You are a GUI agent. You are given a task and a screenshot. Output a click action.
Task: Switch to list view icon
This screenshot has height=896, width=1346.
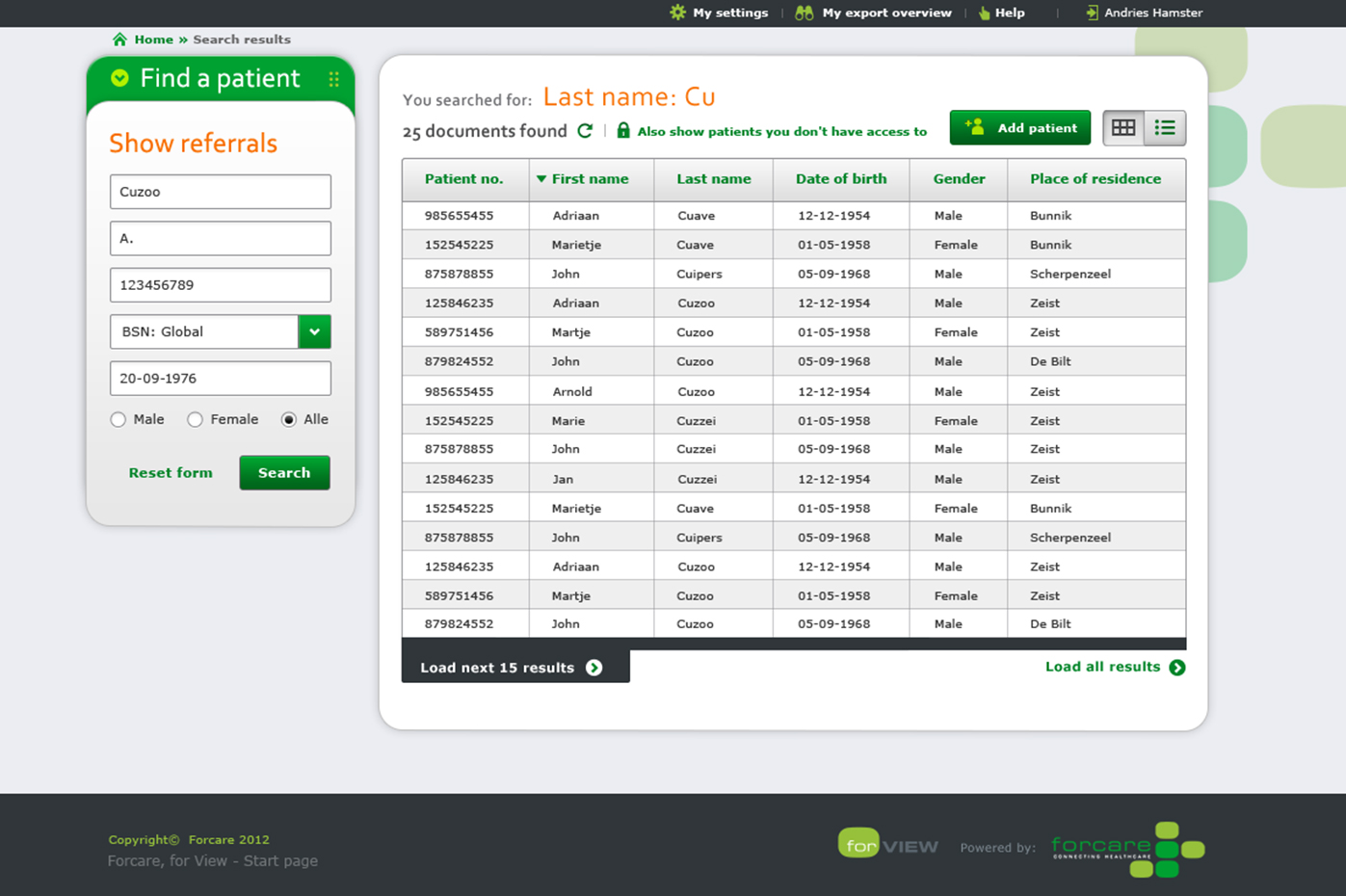(1165, 128)
